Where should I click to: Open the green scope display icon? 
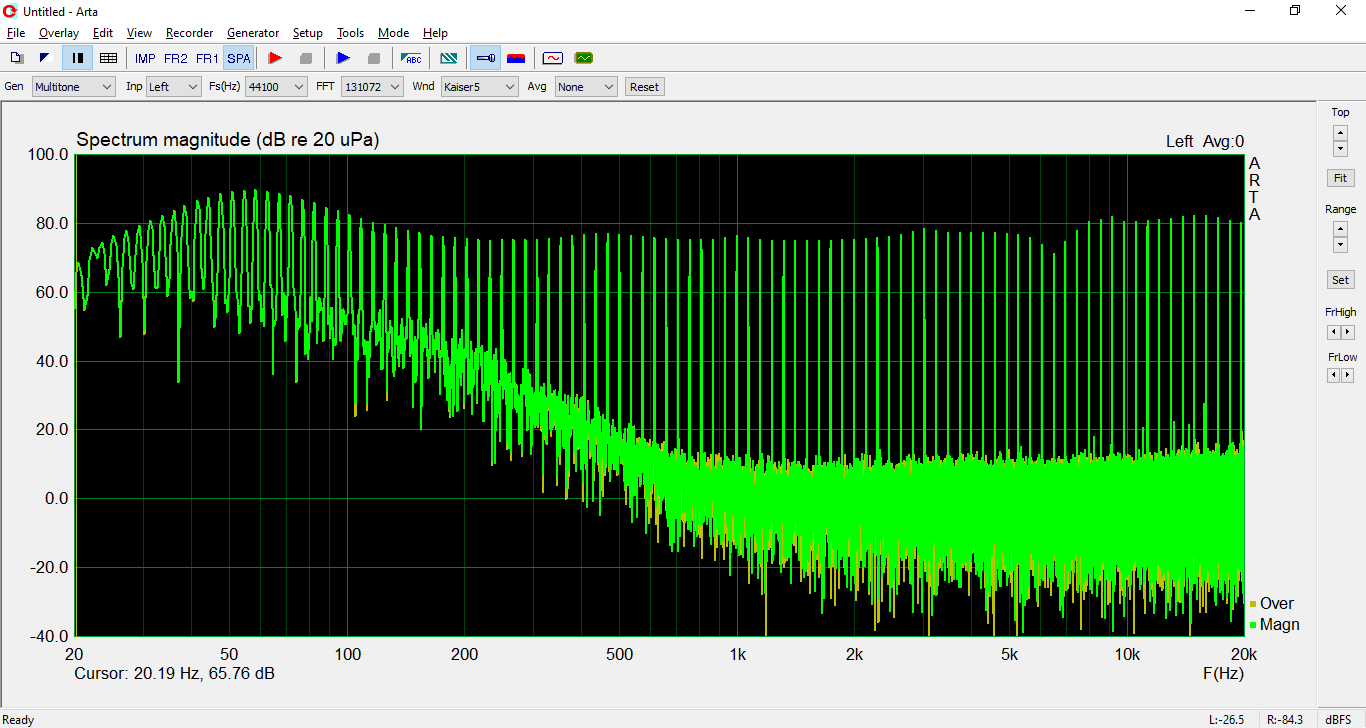coord(584,58)
